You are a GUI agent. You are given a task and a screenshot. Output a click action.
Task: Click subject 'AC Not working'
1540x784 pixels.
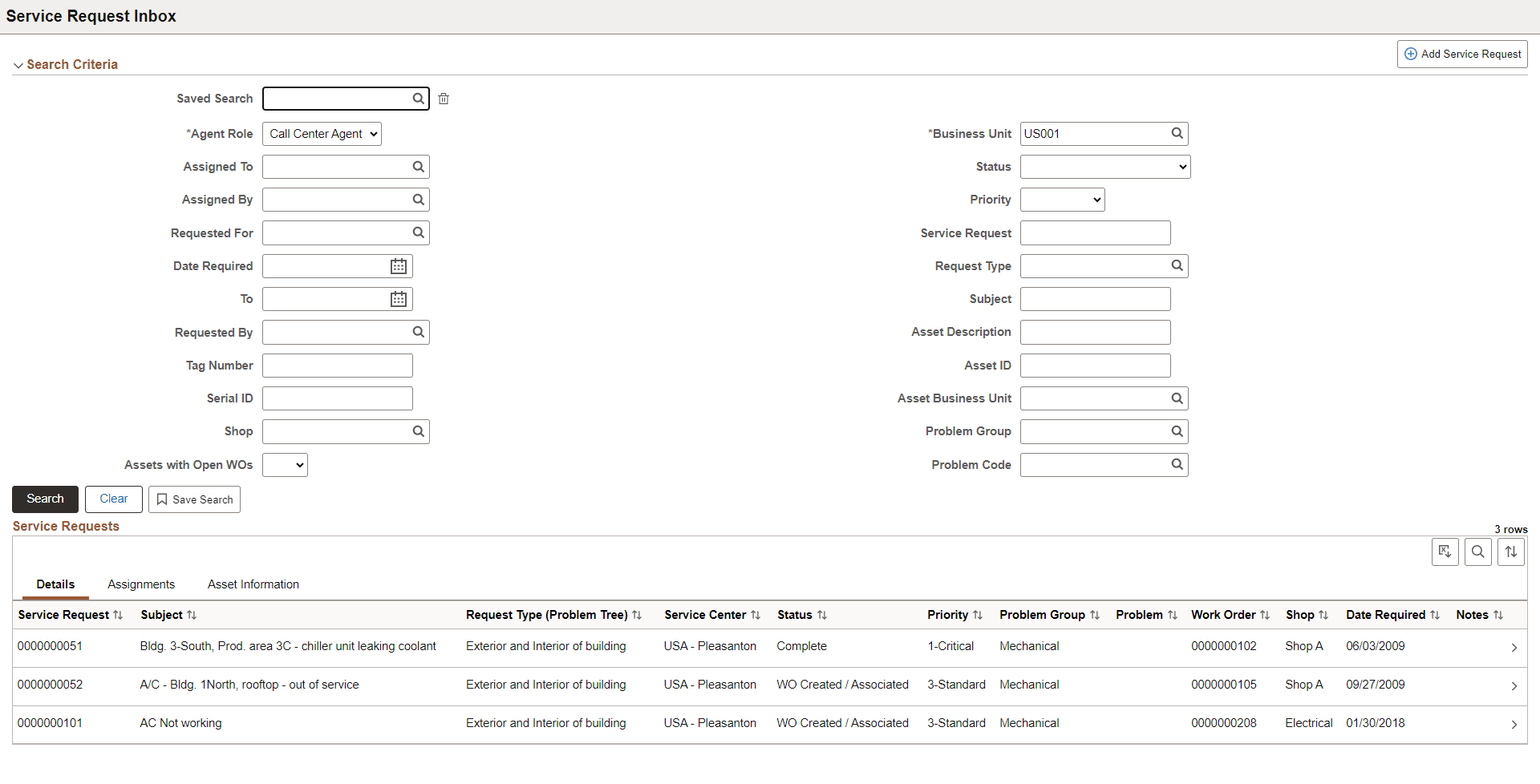click(x=180, y=723)
